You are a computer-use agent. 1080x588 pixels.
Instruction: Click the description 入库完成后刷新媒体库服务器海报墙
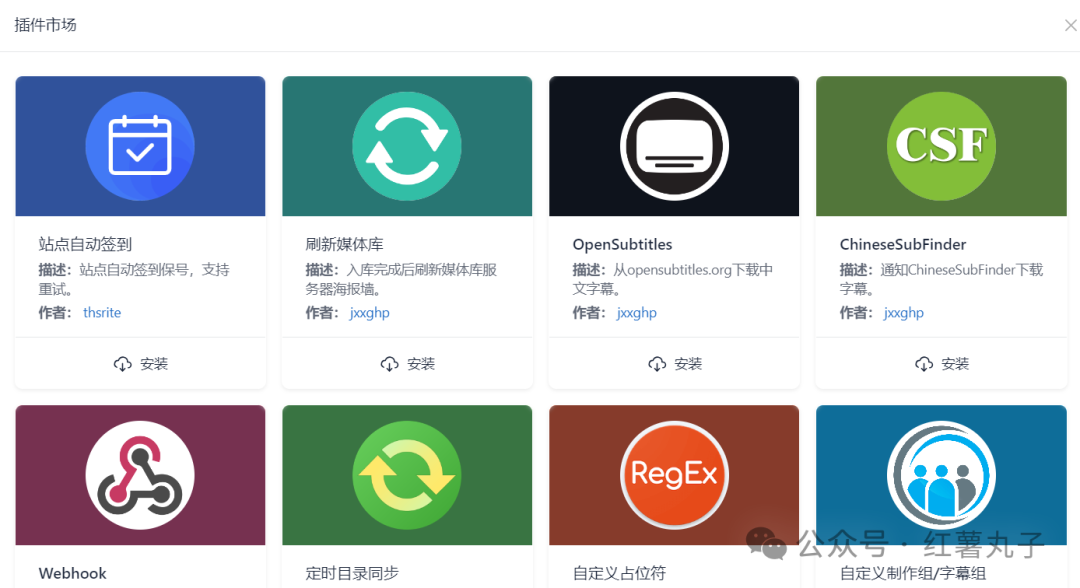pos(402,279)
